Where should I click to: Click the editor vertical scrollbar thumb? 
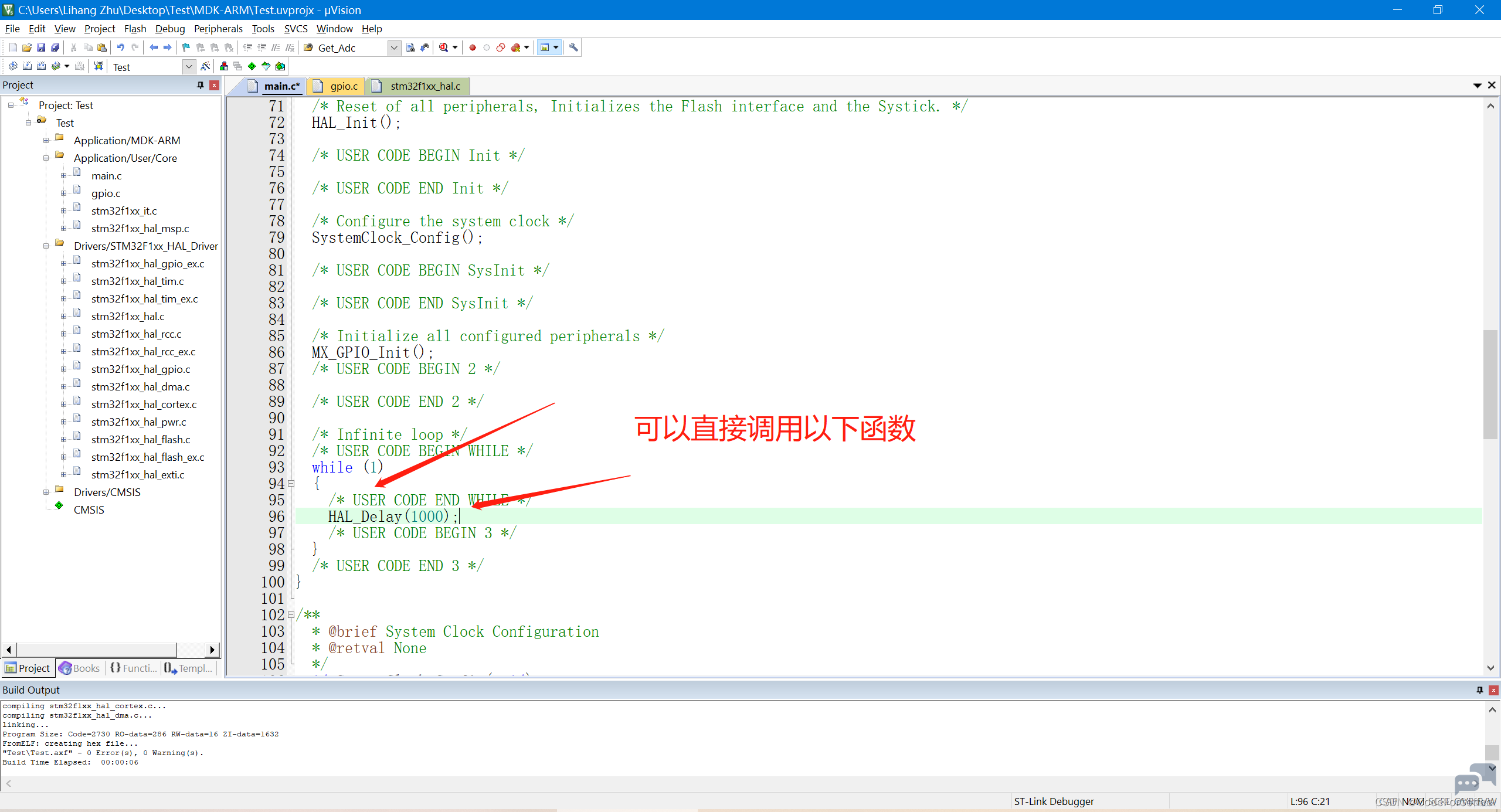point(1490,384)
